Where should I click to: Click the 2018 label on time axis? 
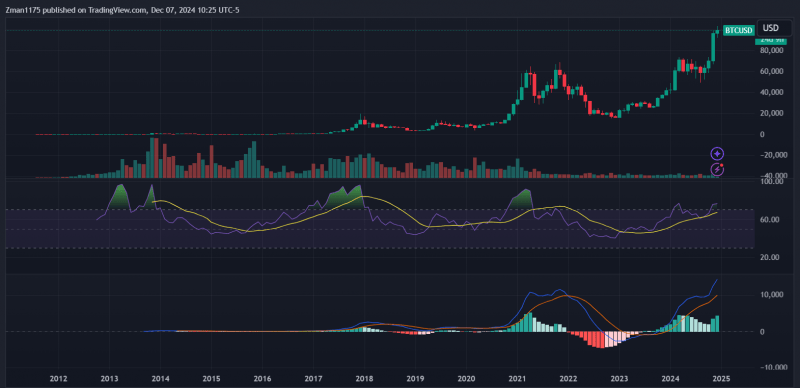point(364,378)
